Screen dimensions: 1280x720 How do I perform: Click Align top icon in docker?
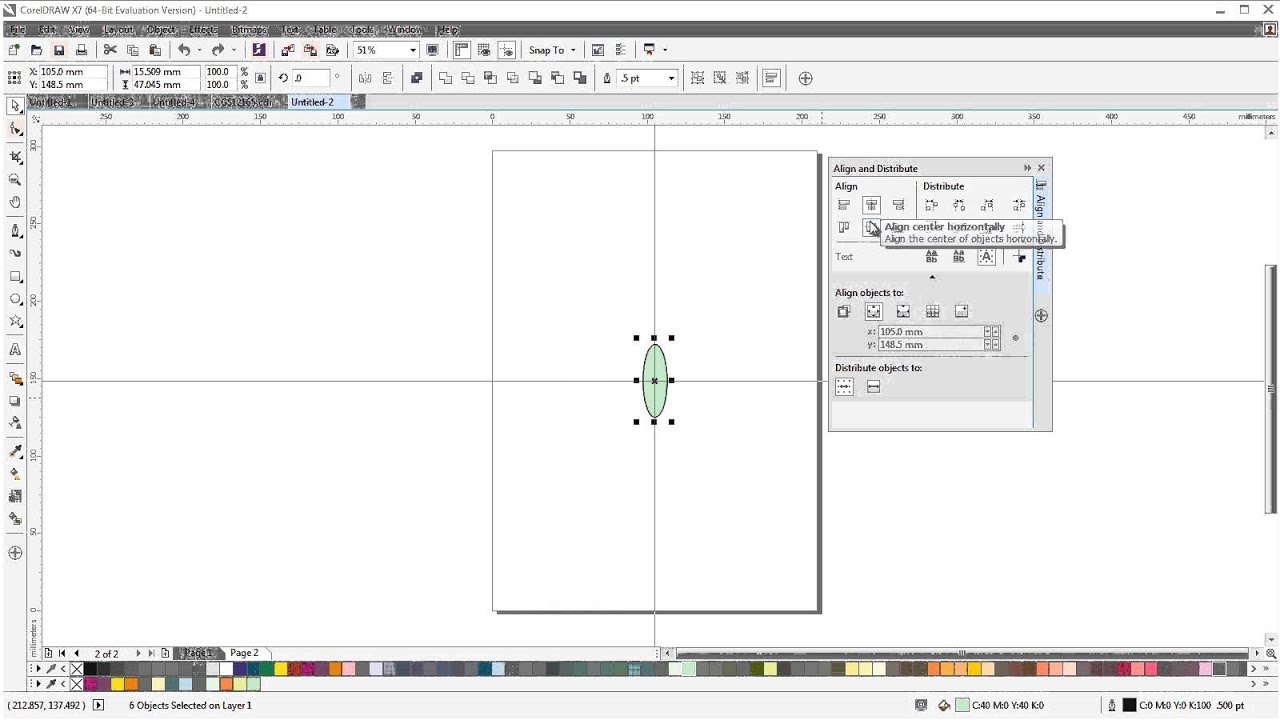844,228
